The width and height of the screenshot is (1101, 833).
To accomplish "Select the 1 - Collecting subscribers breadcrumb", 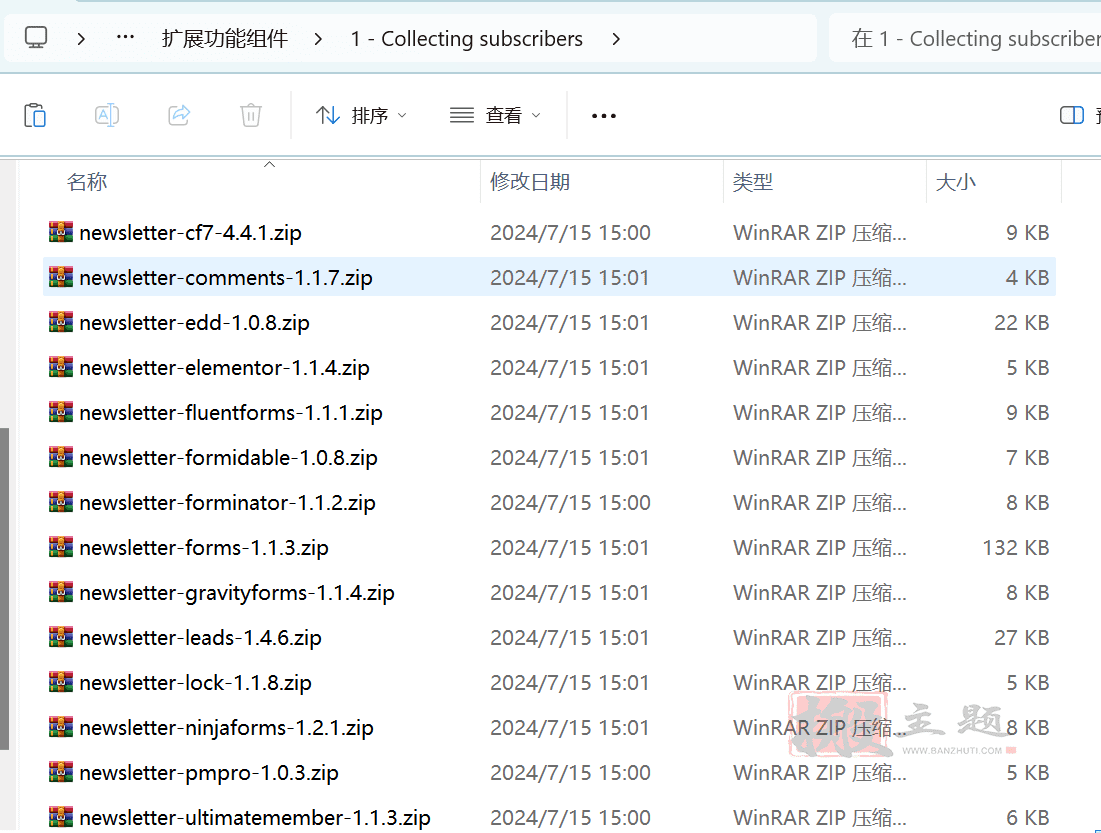I will click(x=466, y=39).
